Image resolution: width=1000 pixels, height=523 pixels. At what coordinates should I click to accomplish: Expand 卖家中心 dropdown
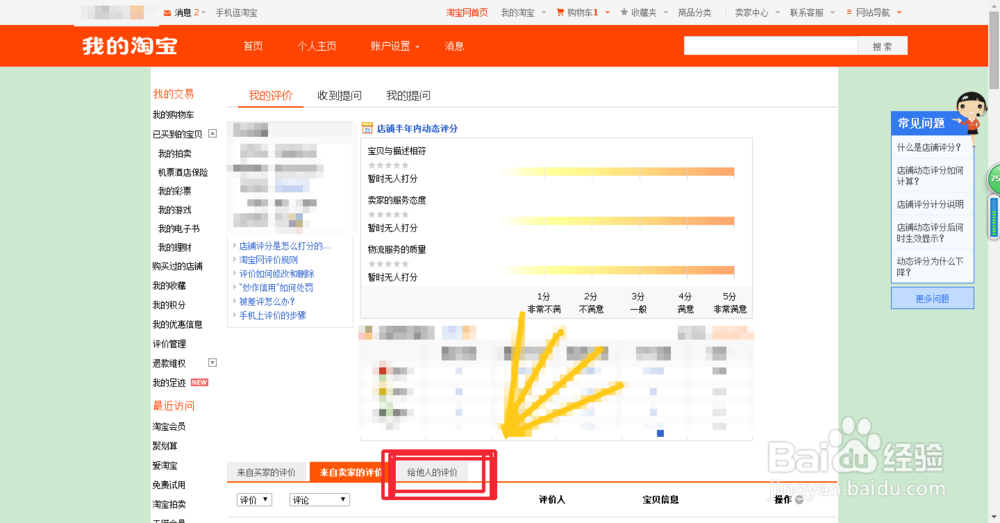[777, 12]
